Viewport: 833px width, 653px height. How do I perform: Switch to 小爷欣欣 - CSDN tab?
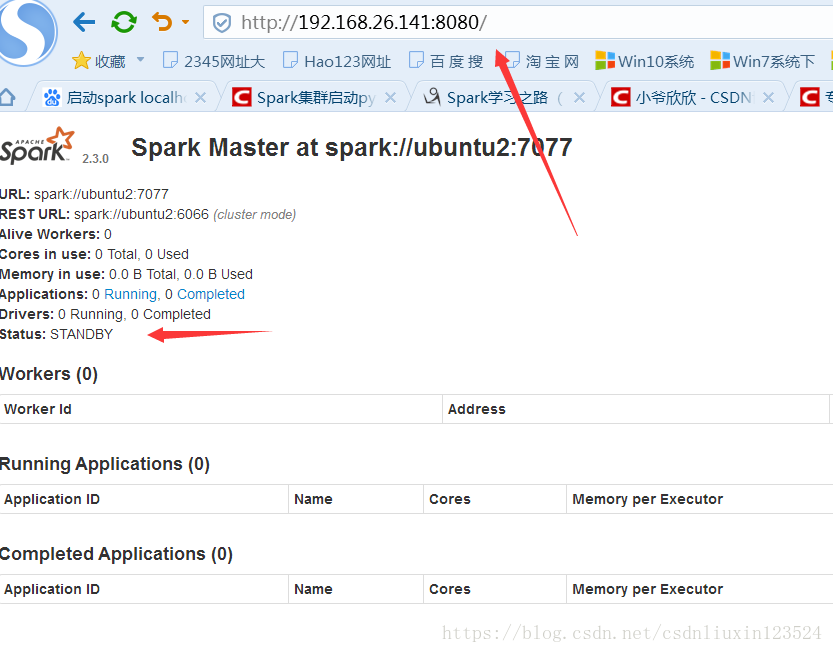tap(693, 97)
